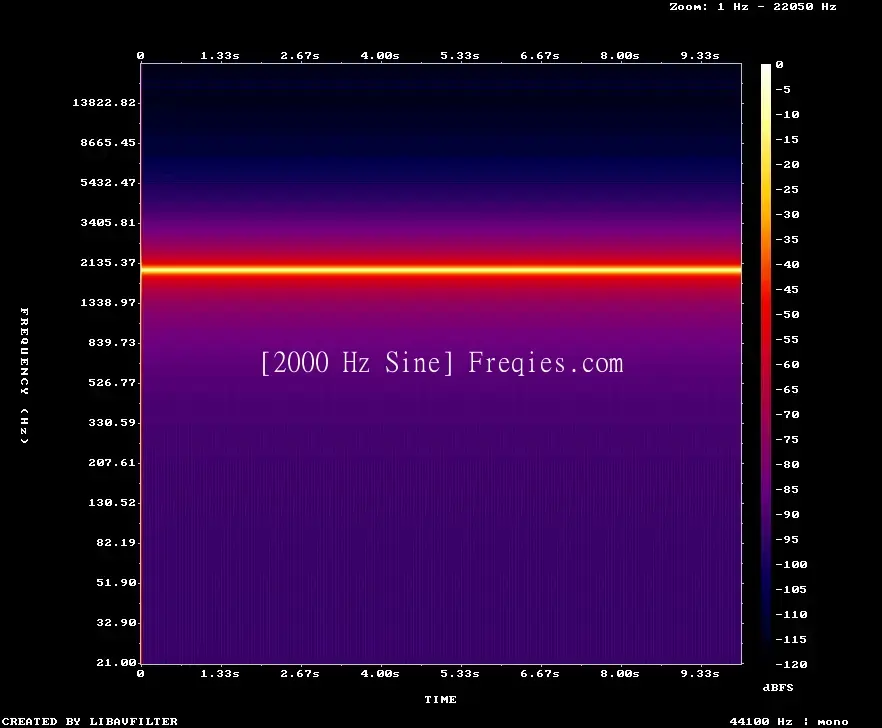Click the -65 dBFS colorbar label
The height and width of the screenshot is (728, 882).
[787, 389]
